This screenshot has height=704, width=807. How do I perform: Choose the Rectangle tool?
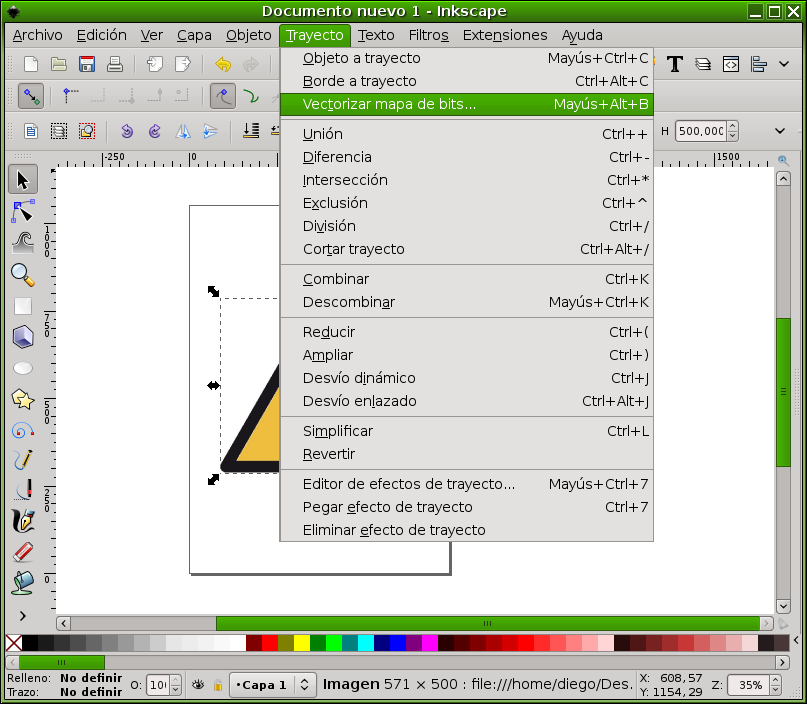coord(22,307)
